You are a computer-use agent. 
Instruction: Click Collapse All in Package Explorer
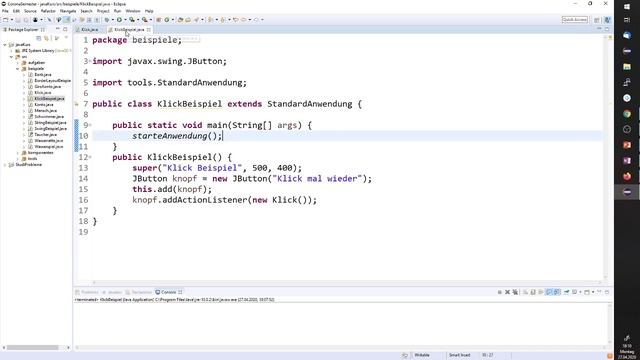pyautogui.click(x=39, y=38)
